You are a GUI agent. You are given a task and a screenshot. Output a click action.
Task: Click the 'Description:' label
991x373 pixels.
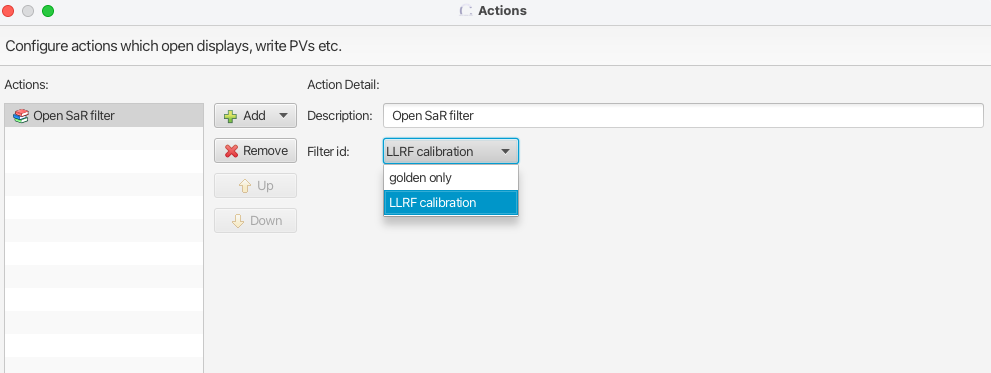point(340,116)
